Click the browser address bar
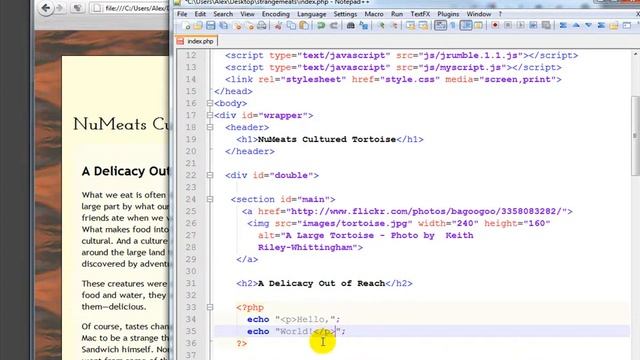Screen dimensions: 640x360 tap(130, 8)
